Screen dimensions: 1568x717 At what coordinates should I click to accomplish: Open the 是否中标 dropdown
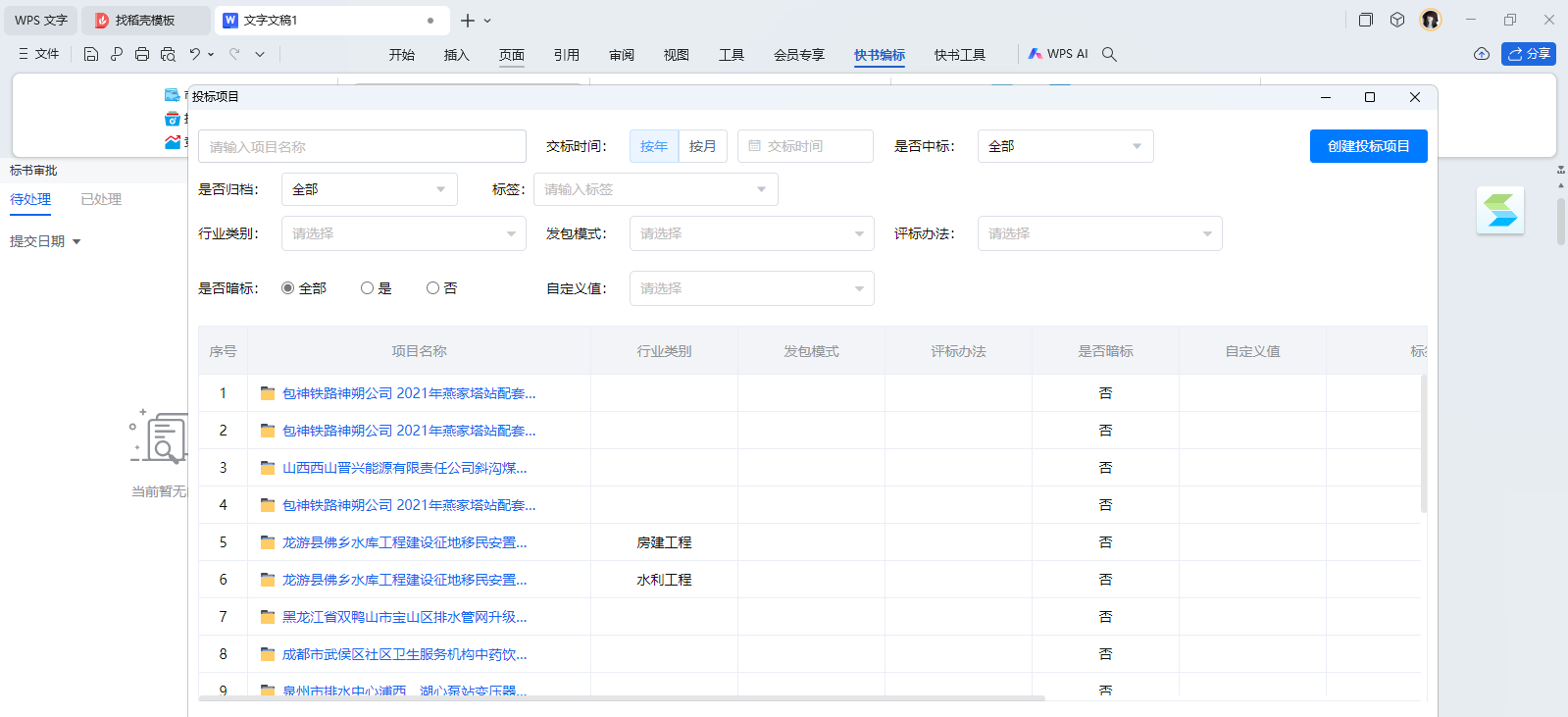[1065, 146]
